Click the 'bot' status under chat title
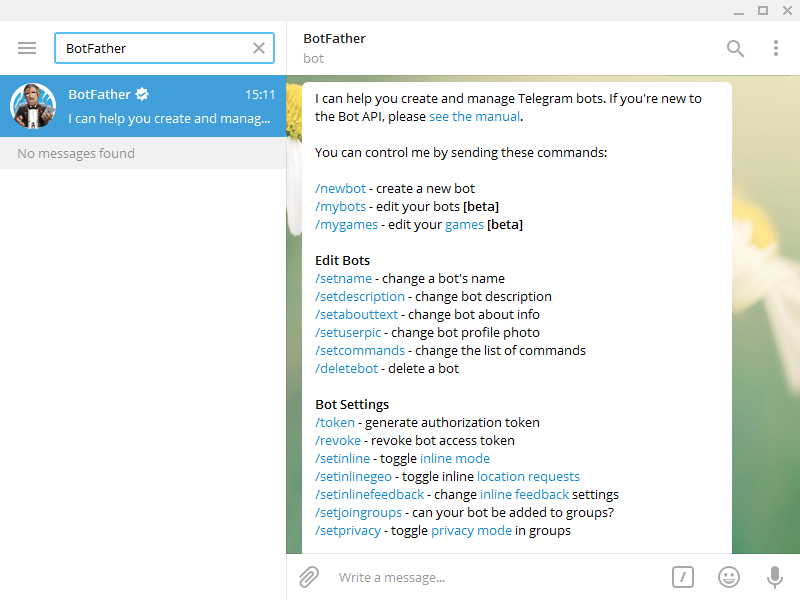This screenshot has height=600, width=800. pyautogui.click(x=313, y=59)
